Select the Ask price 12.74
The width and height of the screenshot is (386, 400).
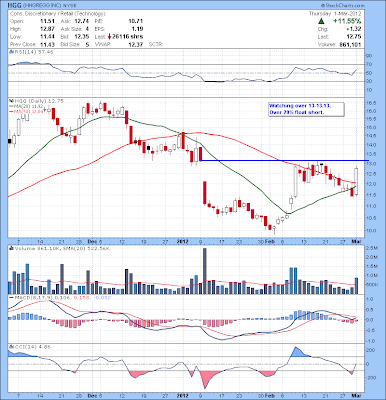coord(82,21)
